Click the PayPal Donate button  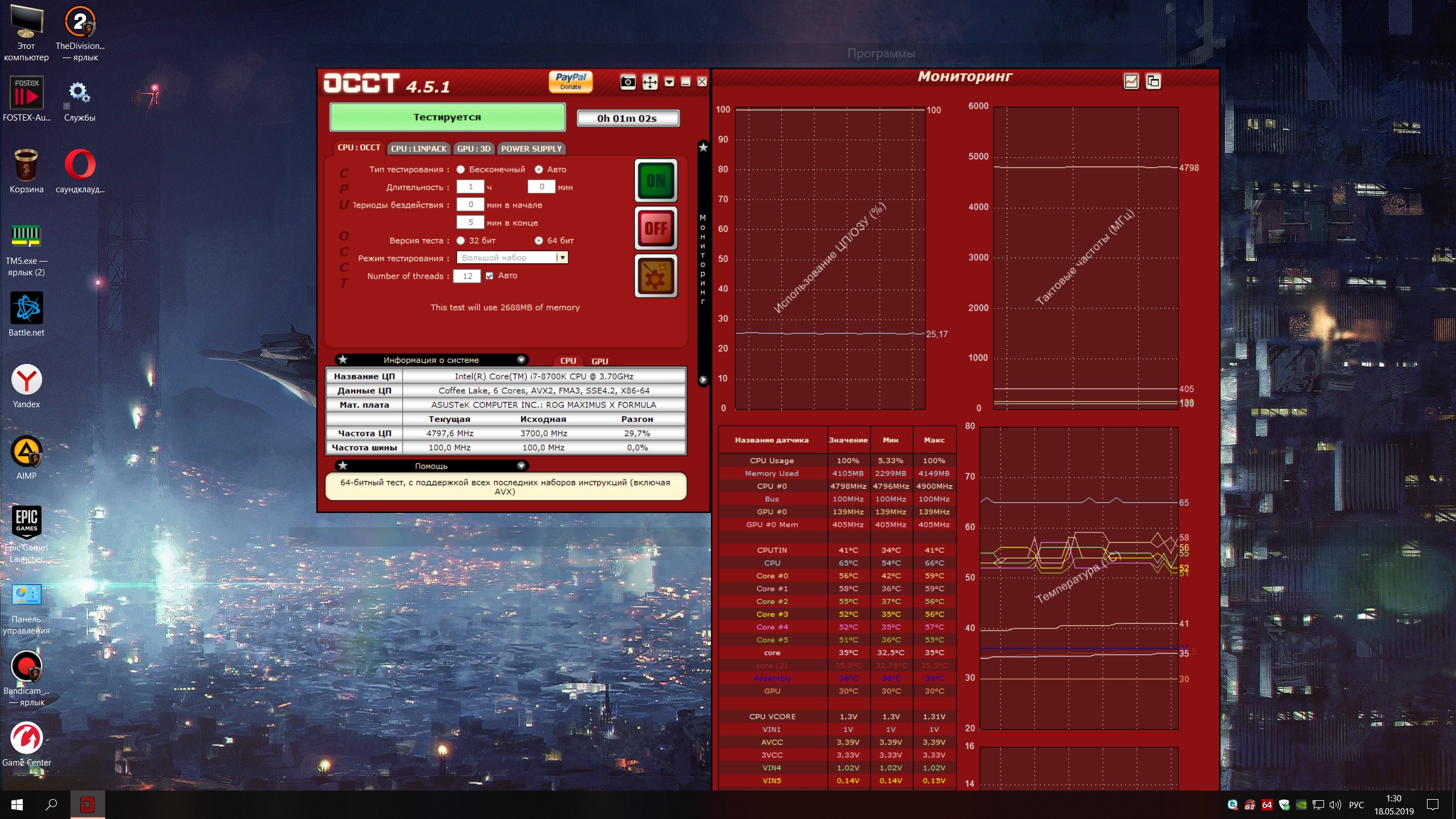point(570,81)
